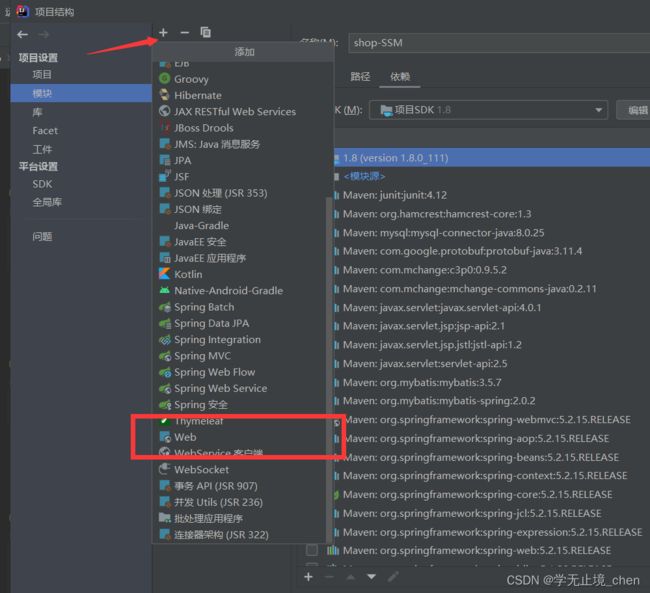
Task: Click the JAX RESTful Web Services icon
Action: click(x=165, y=111)
